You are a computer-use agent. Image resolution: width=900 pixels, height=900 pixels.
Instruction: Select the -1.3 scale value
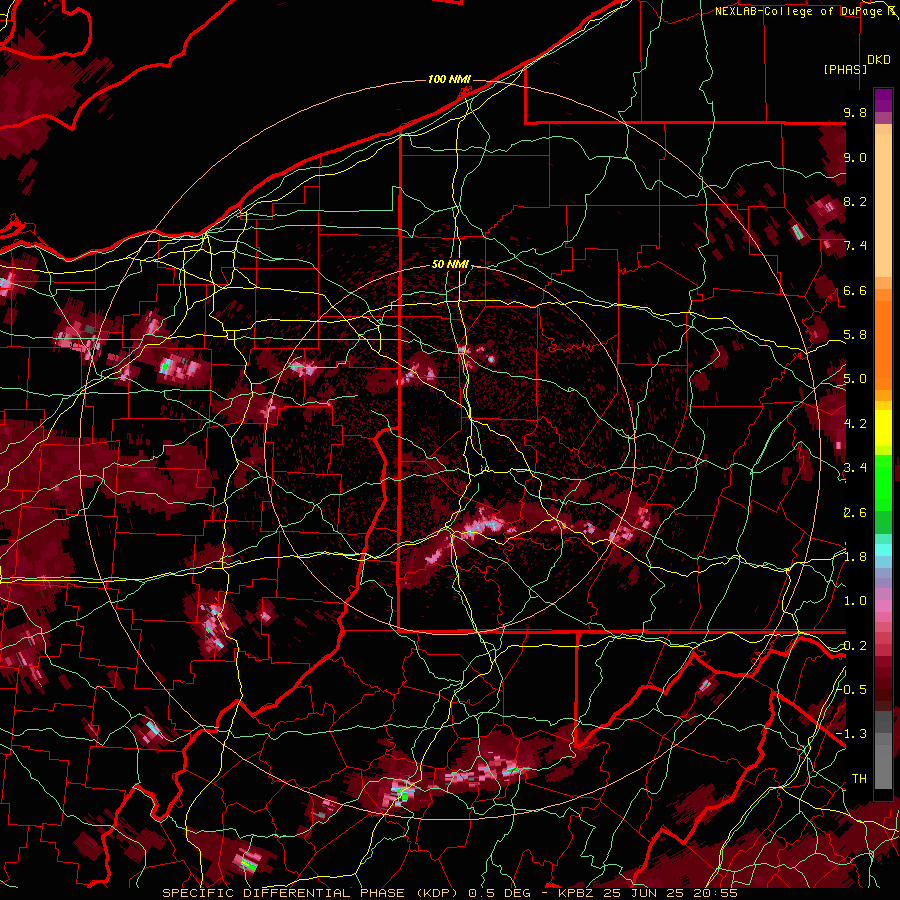click(x=851, y=735)
